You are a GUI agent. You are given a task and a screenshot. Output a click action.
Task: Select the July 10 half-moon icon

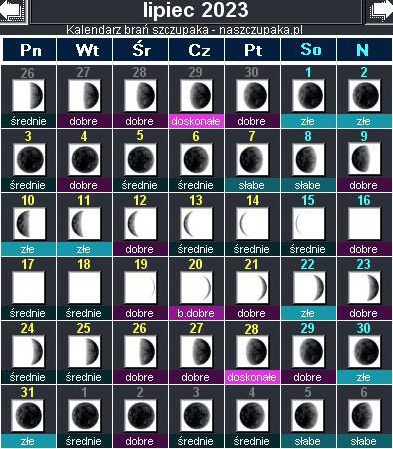29,223
